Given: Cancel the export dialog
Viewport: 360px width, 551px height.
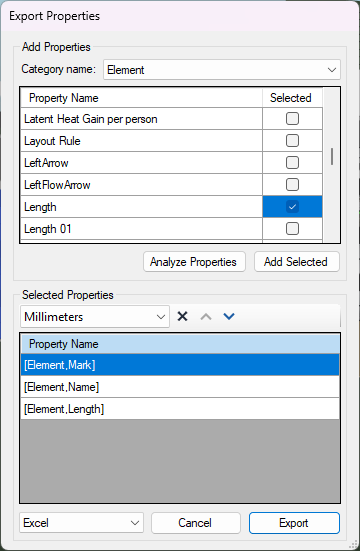Looking at the screenshot, I should 196,523.
